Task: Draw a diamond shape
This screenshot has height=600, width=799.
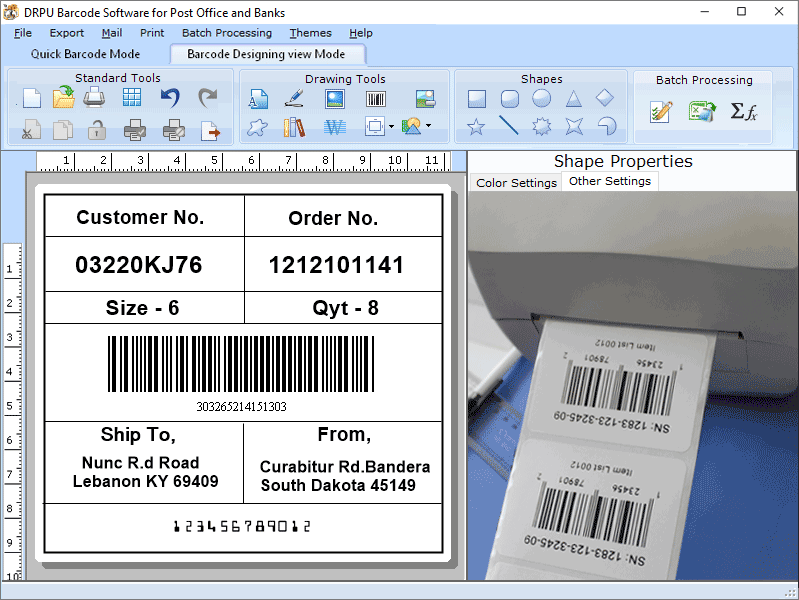Action: tap(605, 97)
